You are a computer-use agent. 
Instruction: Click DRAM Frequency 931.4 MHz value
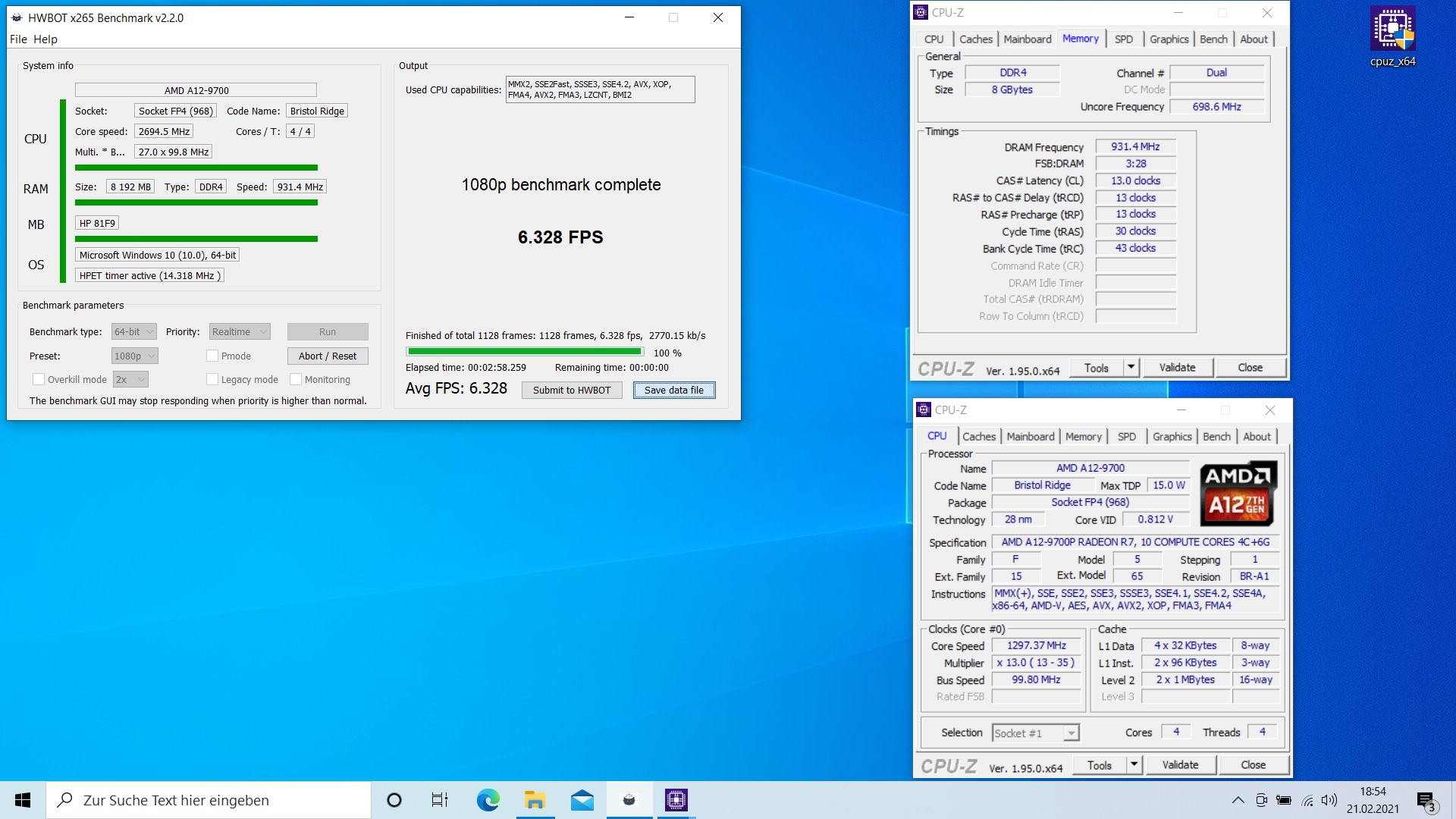pyautogui.click(x=1135, y=146)
